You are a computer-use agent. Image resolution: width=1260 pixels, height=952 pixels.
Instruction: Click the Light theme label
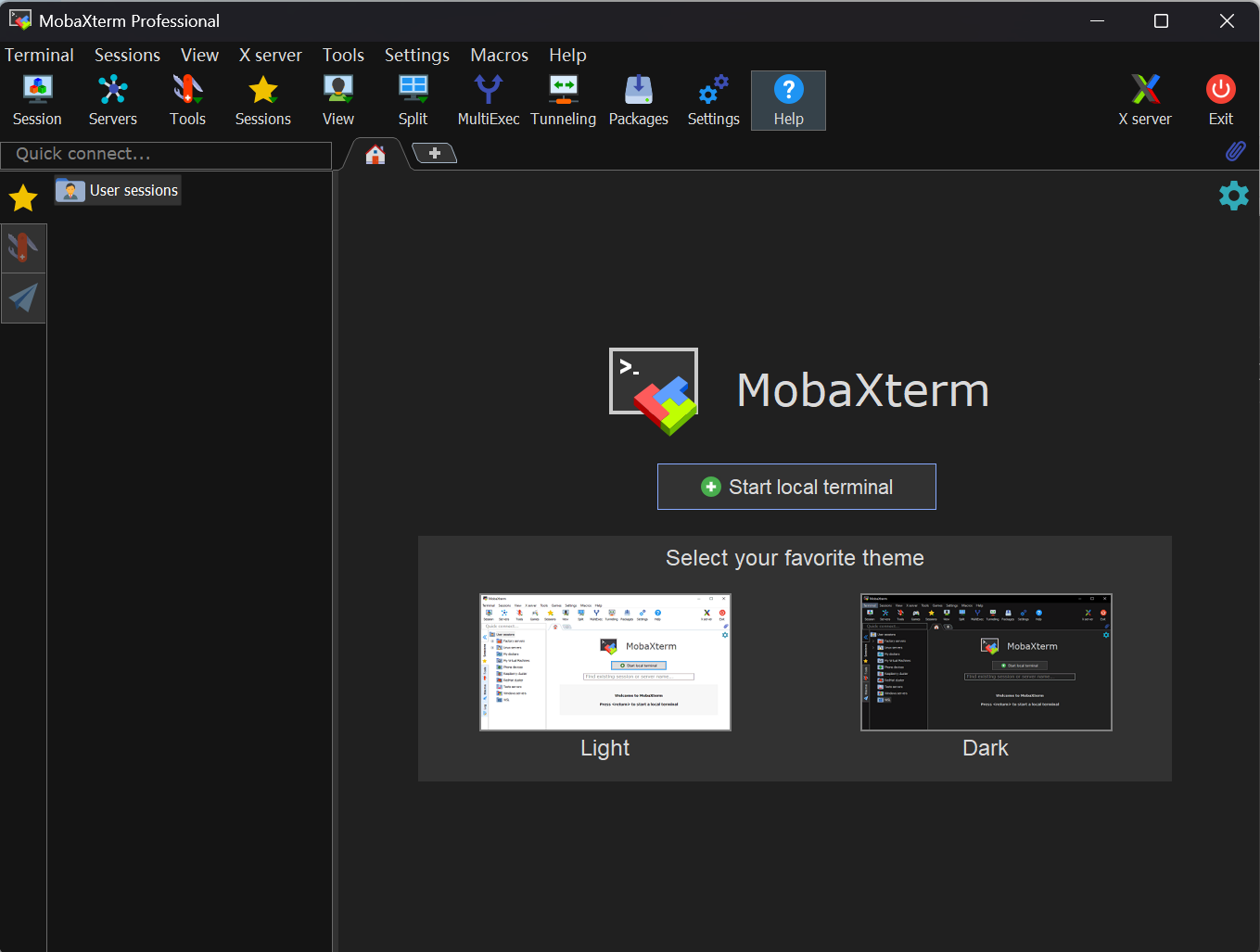pyautogui.click(x=605, y=748)
